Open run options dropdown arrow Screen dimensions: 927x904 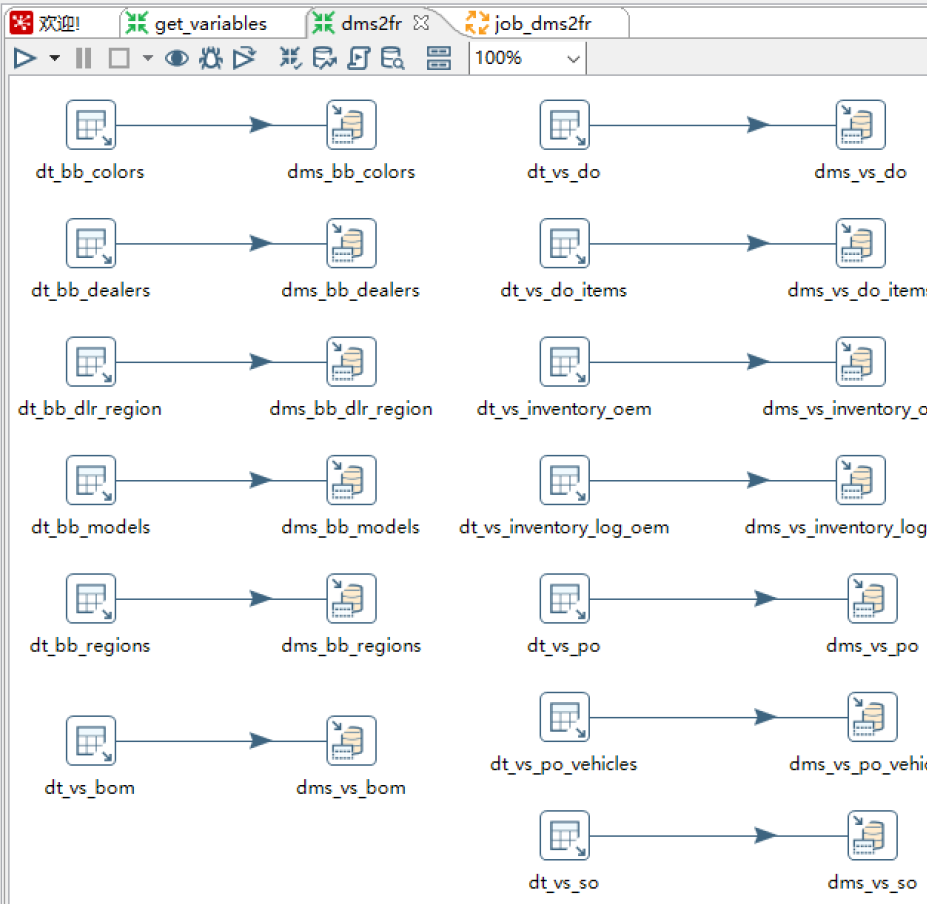coord(54,58)
